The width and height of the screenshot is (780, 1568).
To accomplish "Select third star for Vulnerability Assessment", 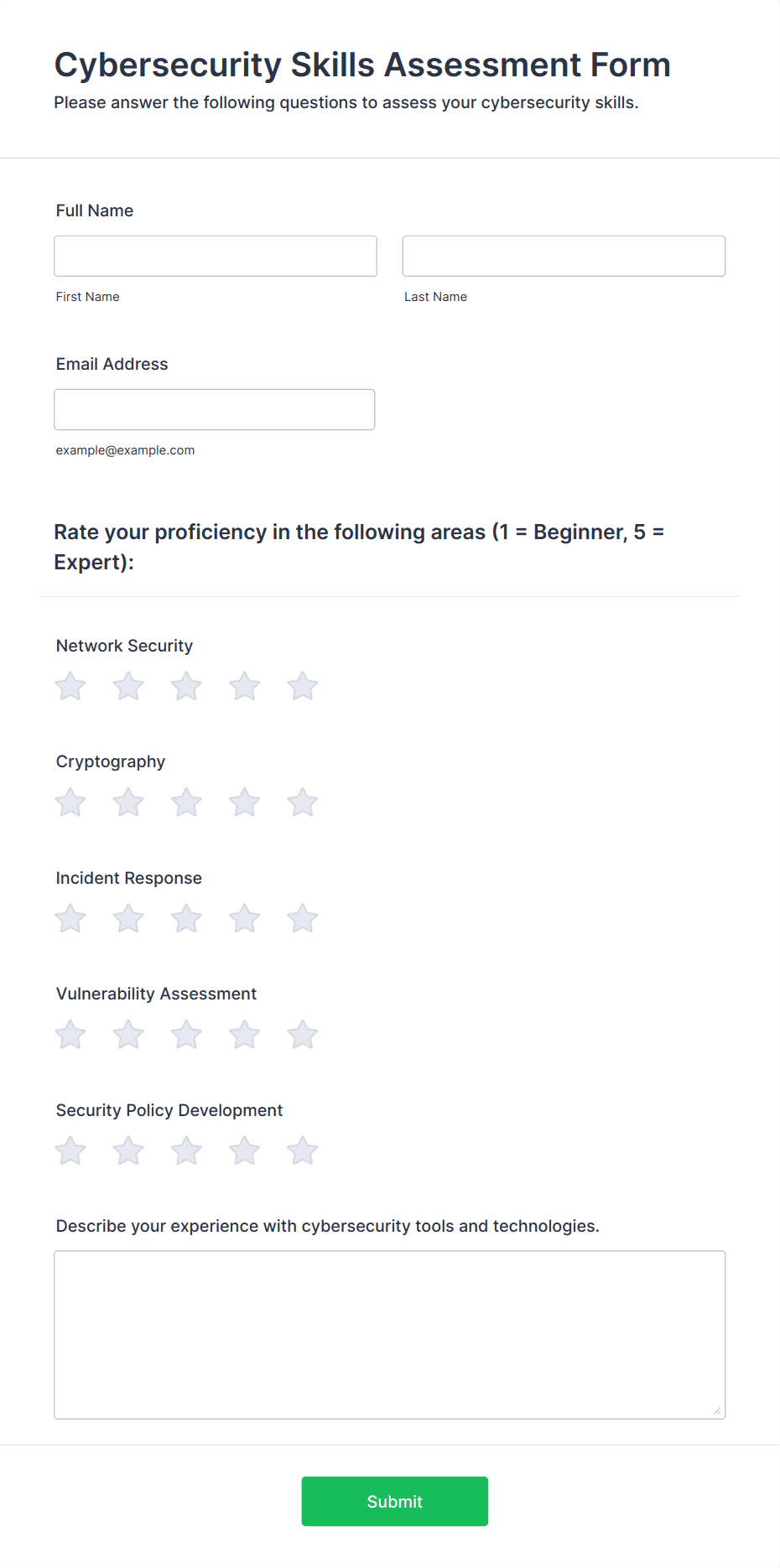I will coord(186,1035).
